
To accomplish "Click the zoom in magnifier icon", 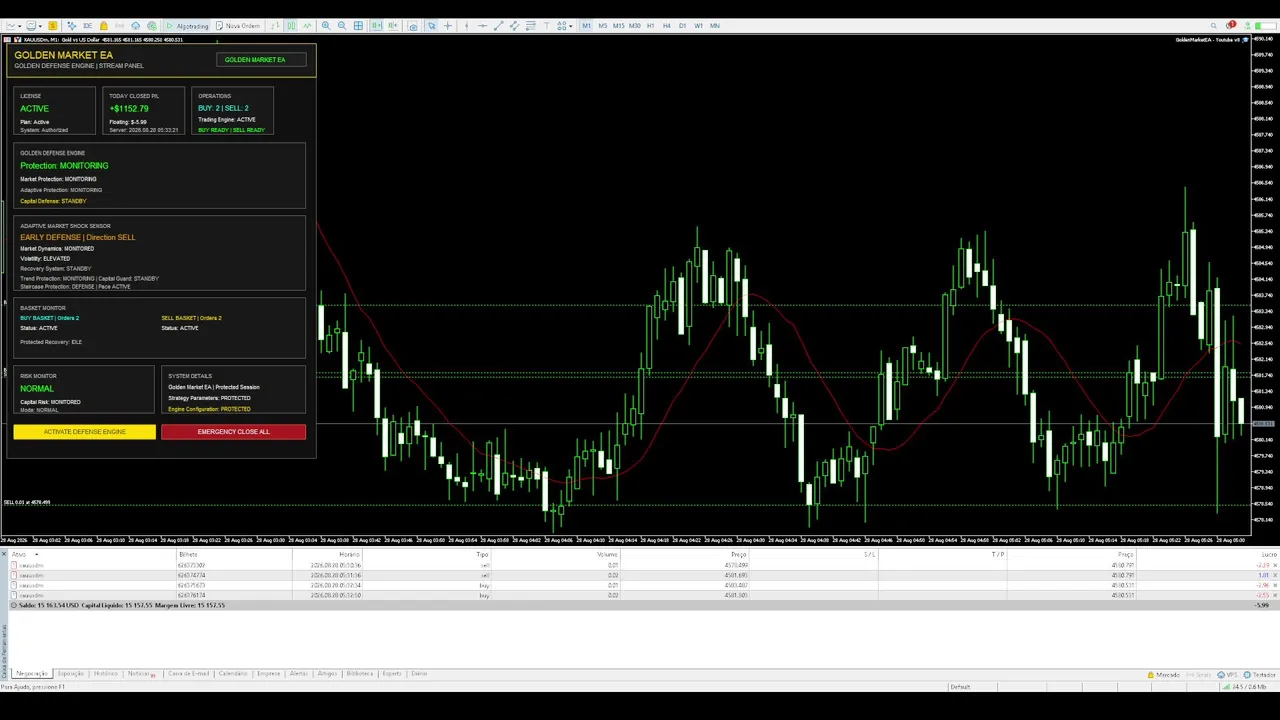I will point(326,26).
